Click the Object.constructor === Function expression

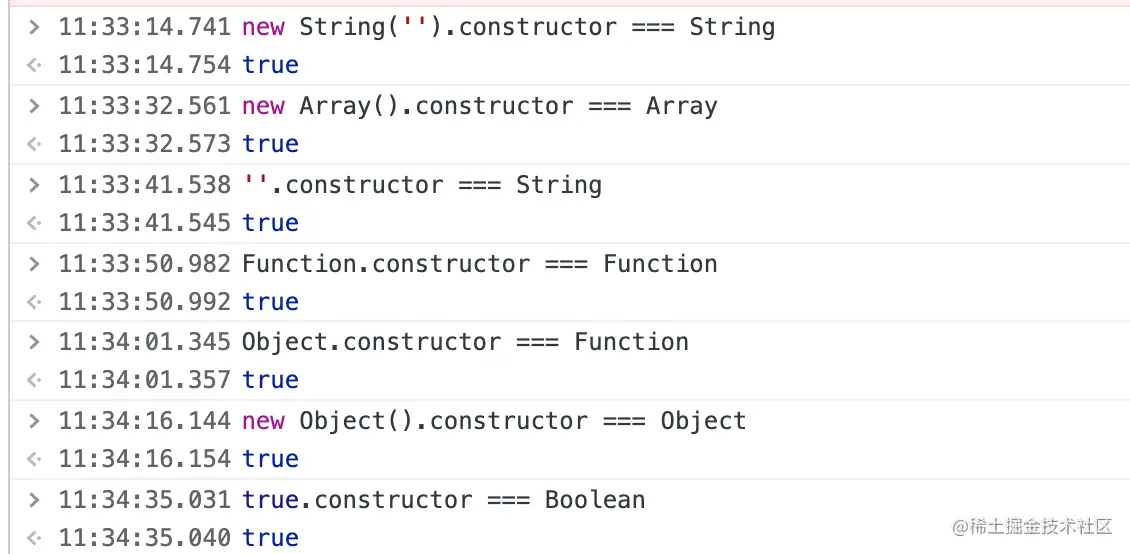pyautogui.click(x=465, y=342)
